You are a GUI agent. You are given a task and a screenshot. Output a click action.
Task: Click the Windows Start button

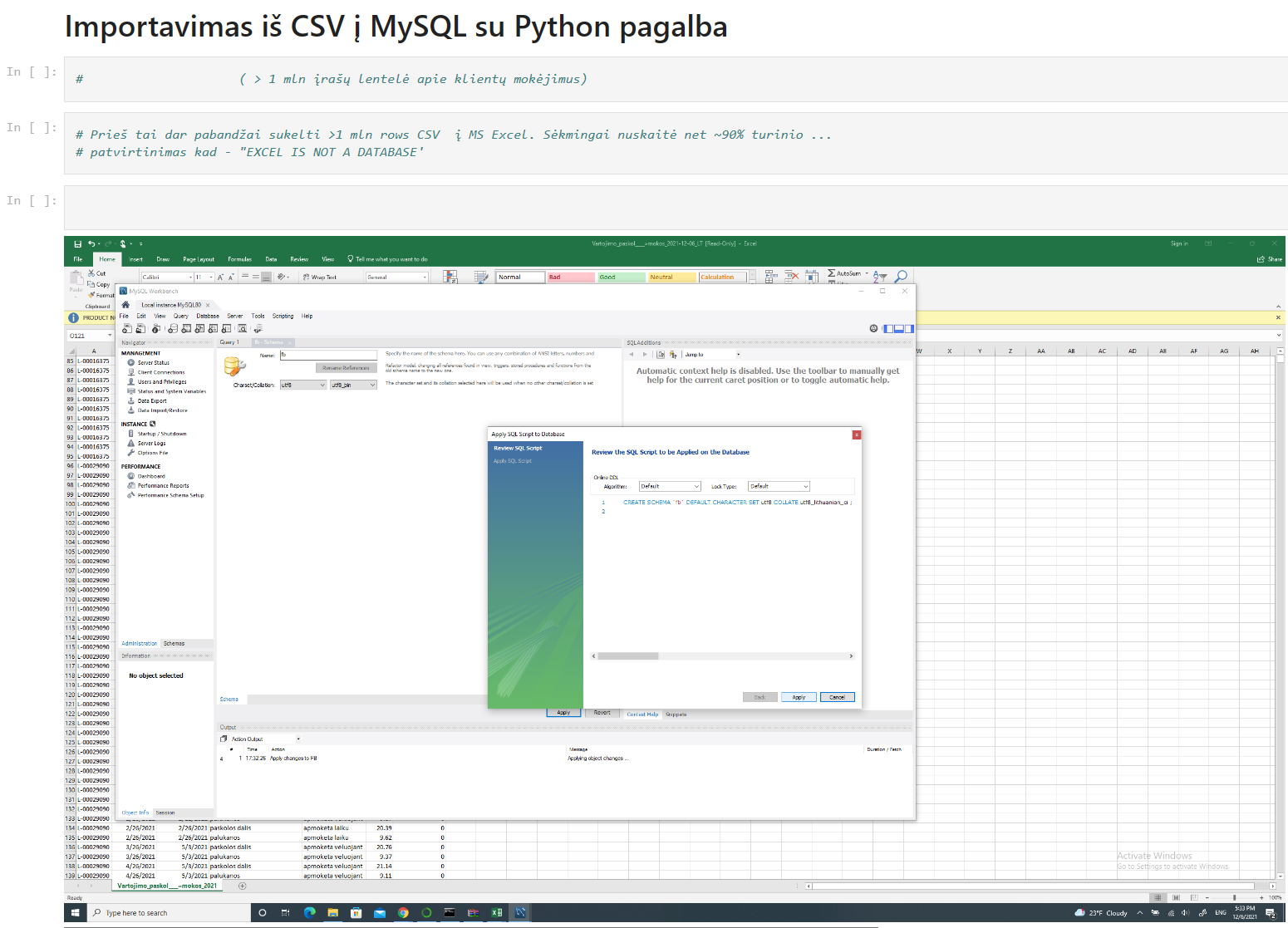[x=75, y=912]
